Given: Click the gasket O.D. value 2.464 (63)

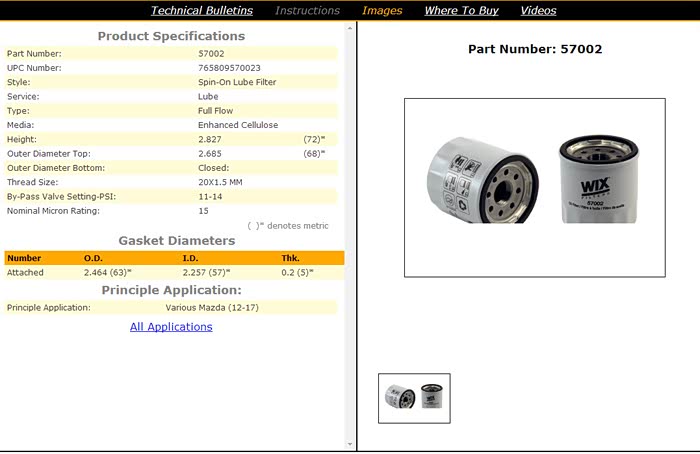Looking at the screenshot, I should coord(108,272).
